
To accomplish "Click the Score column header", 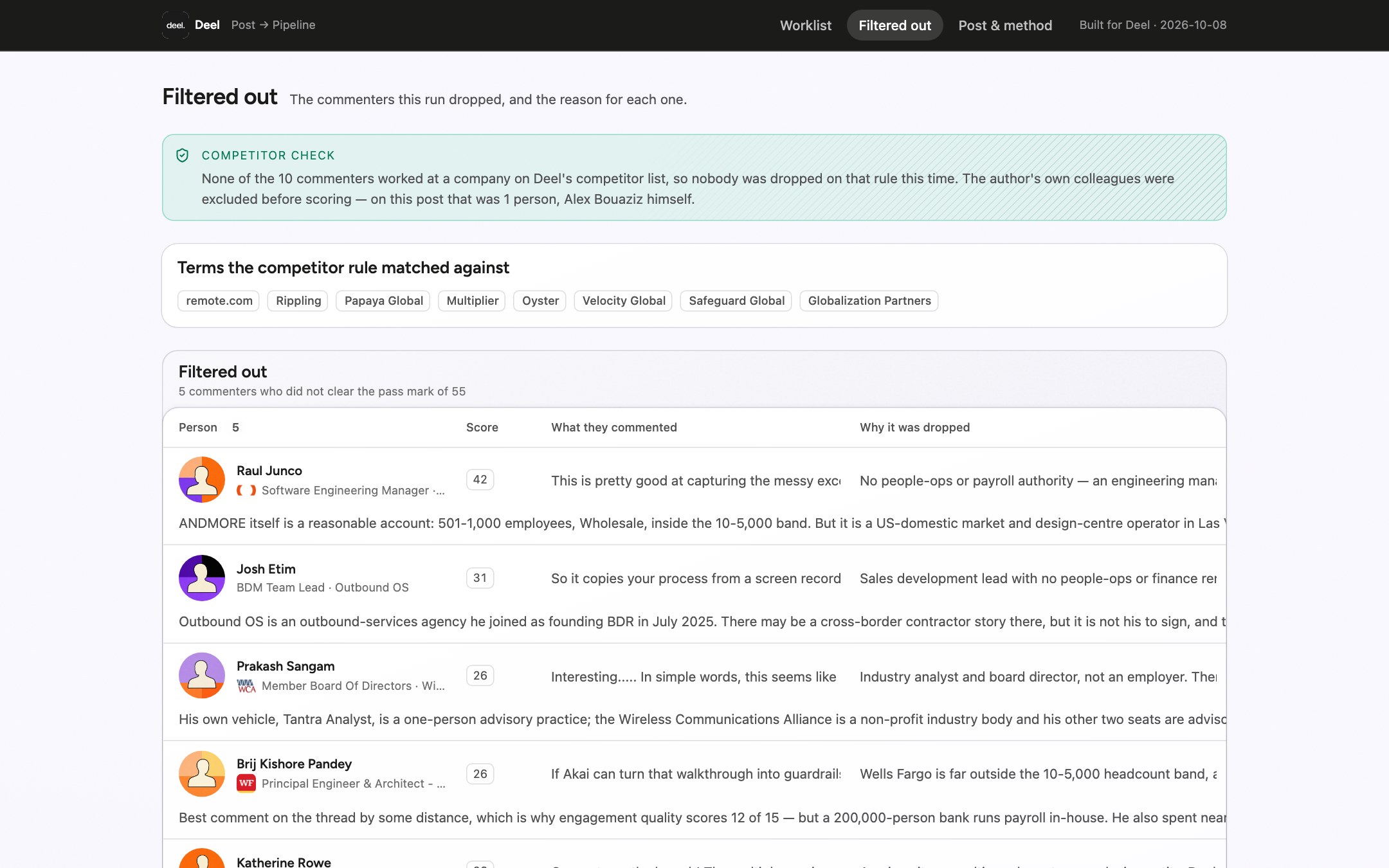I will pyautogui.click(x=482, y=428).
